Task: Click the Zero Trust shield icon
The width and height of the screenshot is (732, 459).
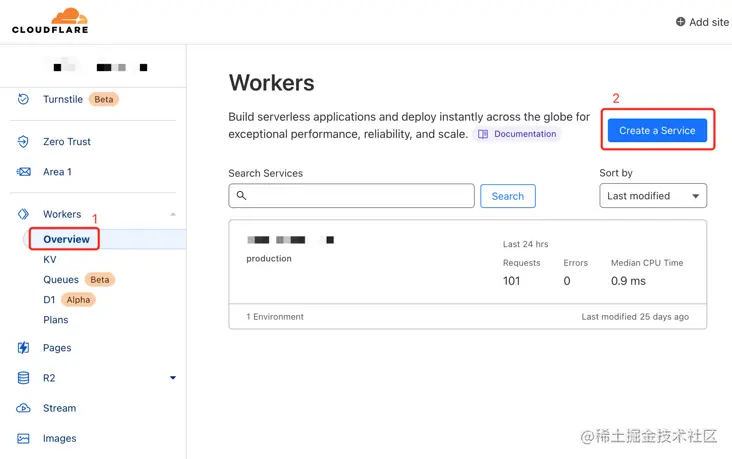Action: [23, 142]
